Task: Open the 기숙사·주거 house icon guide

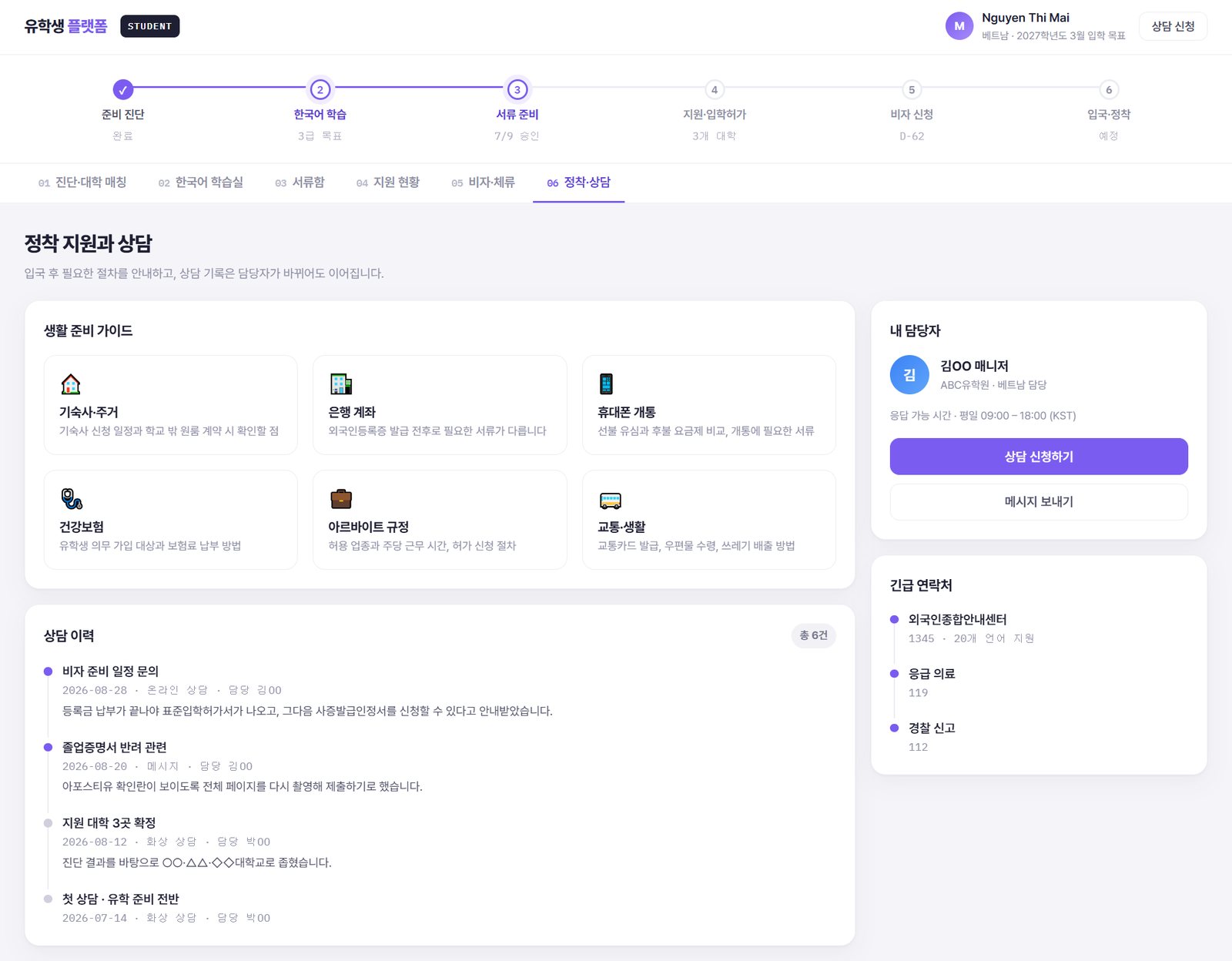Action: coord(71,383)
